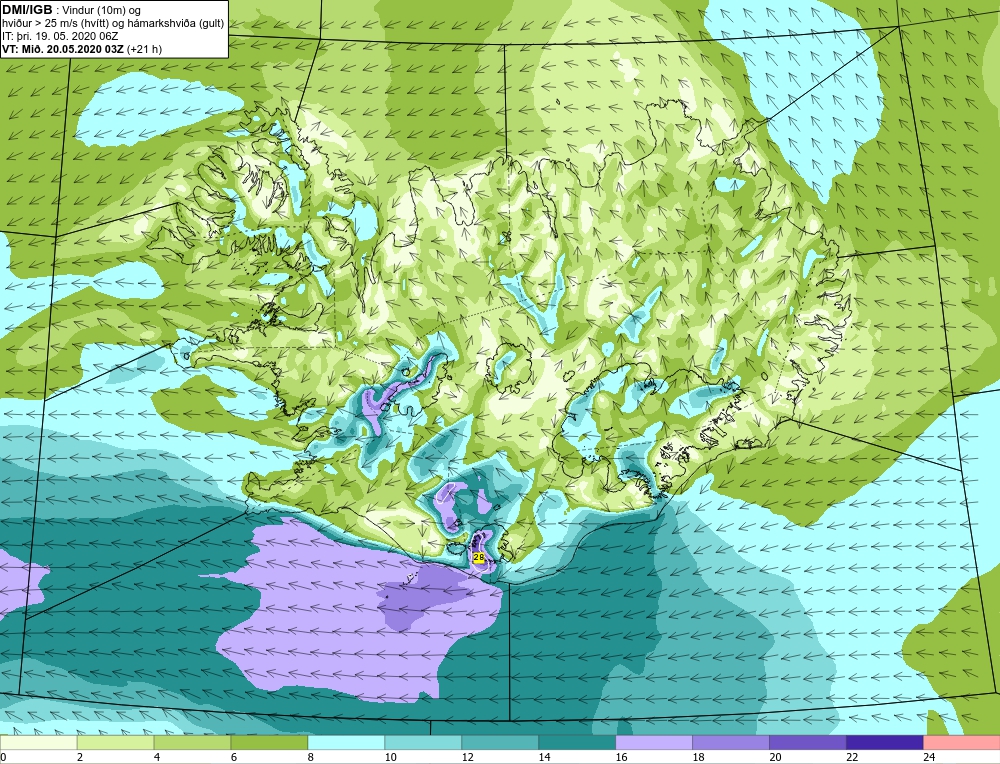Select the 16–18 m/s lavender legend swatch
Viewport: 1000px width, 764px height.
(x=654, y=742)
